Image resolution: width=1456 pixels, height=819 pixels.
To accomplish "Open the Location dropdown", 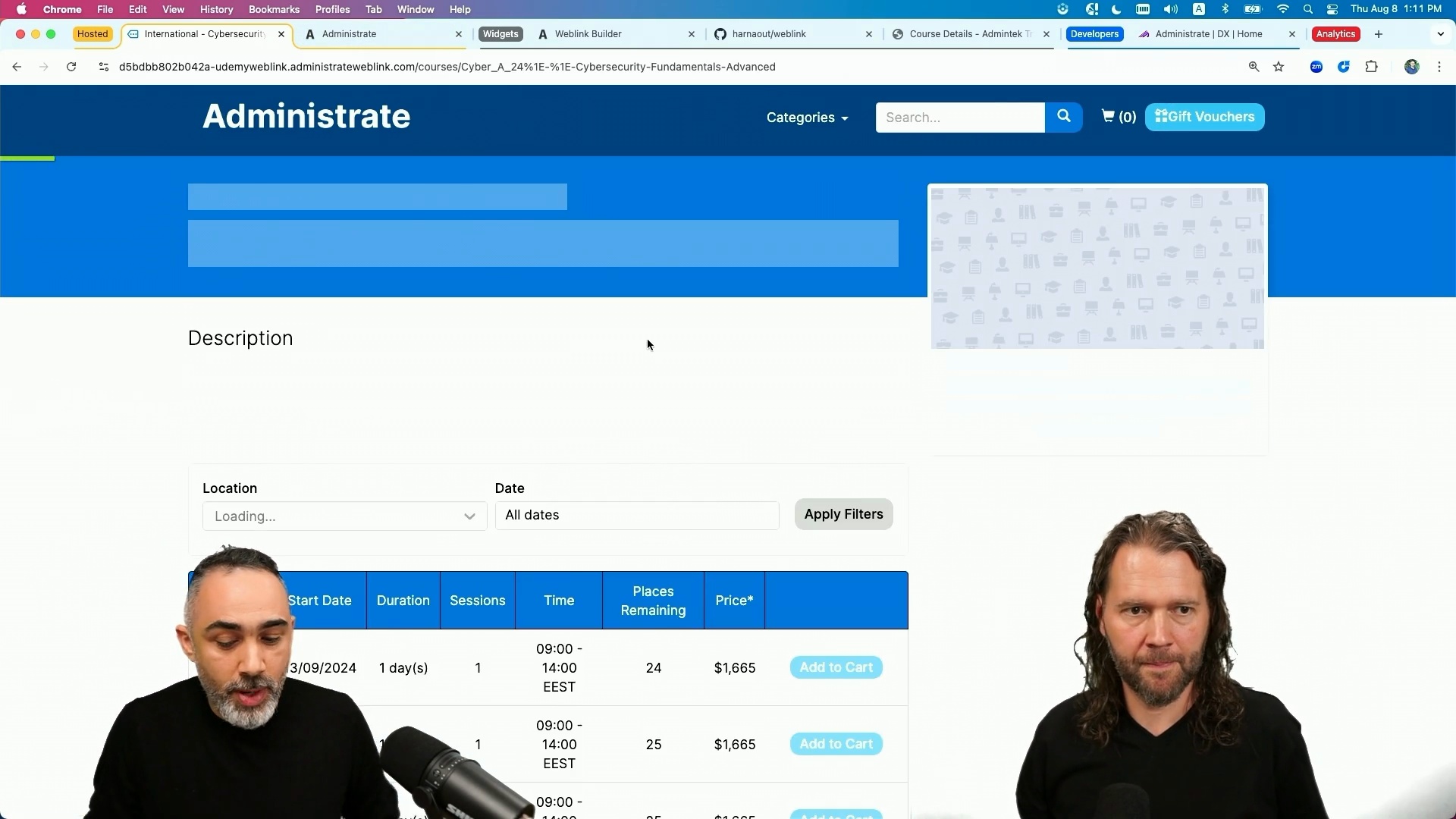I will click(344, 516).
